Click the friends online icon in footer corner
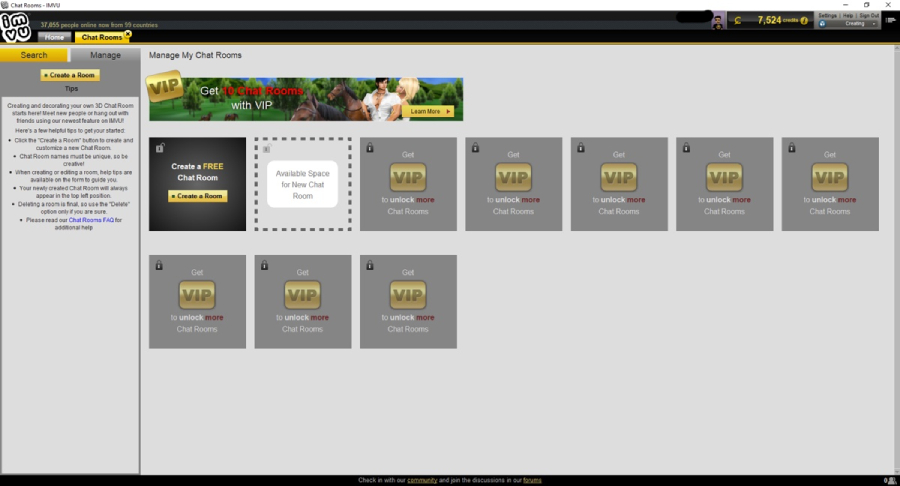The width and height of the screenshot is (900, 486). tap(890, 481)
